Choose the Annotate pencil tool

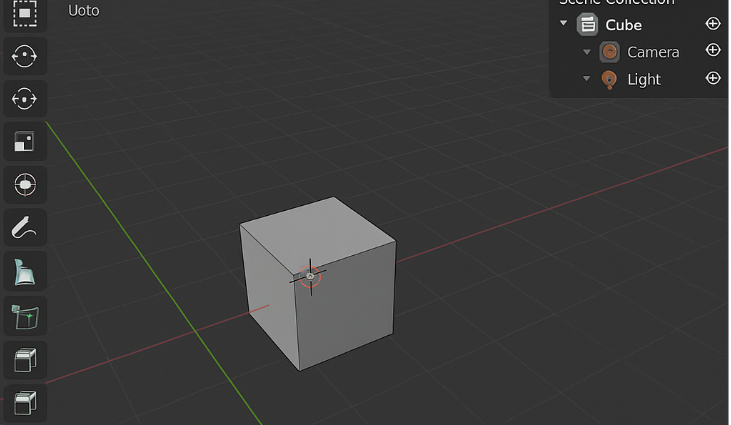(x=25, y=227)
